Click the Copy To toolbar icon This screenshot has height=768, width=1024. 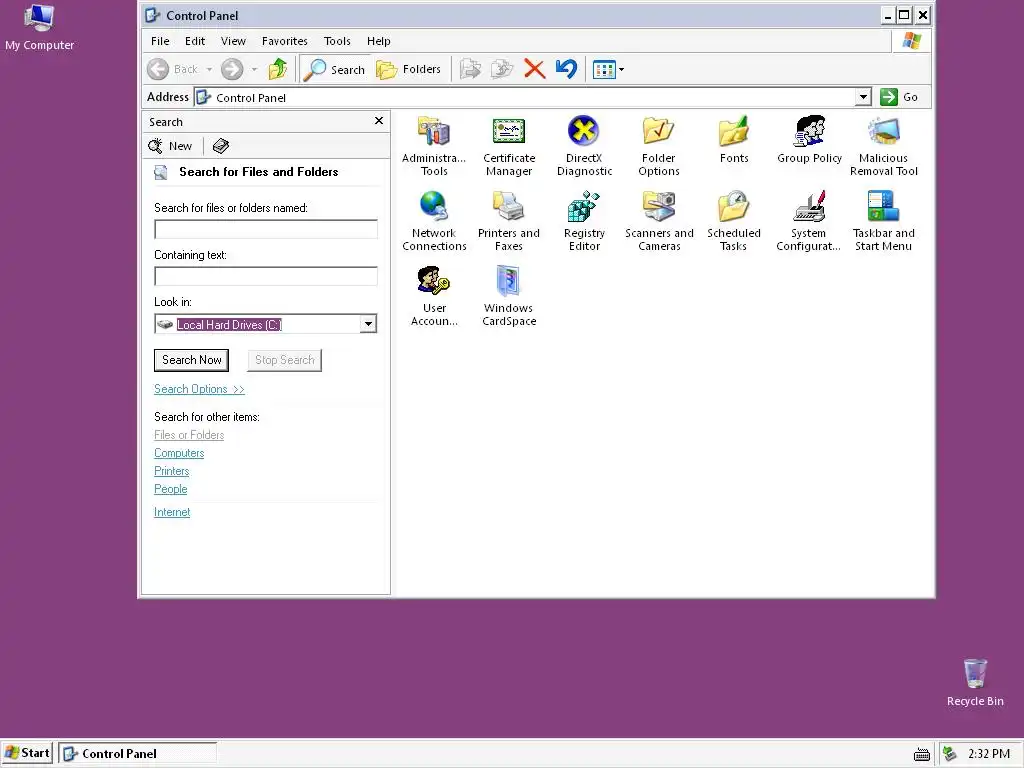point(502,69)
